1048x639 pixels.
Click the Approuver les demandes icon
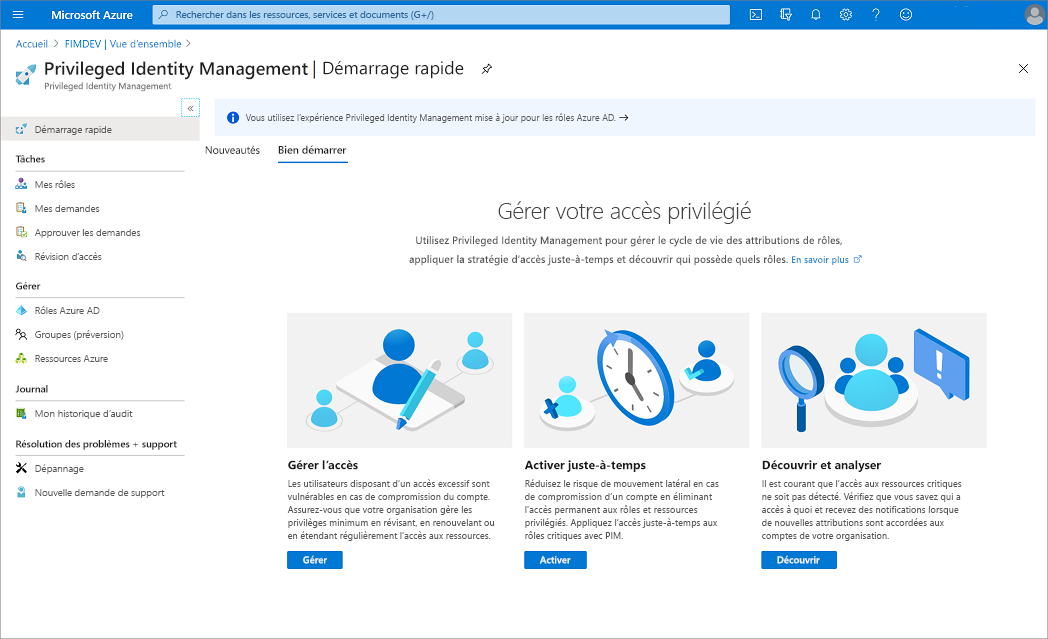coord(21,232)
